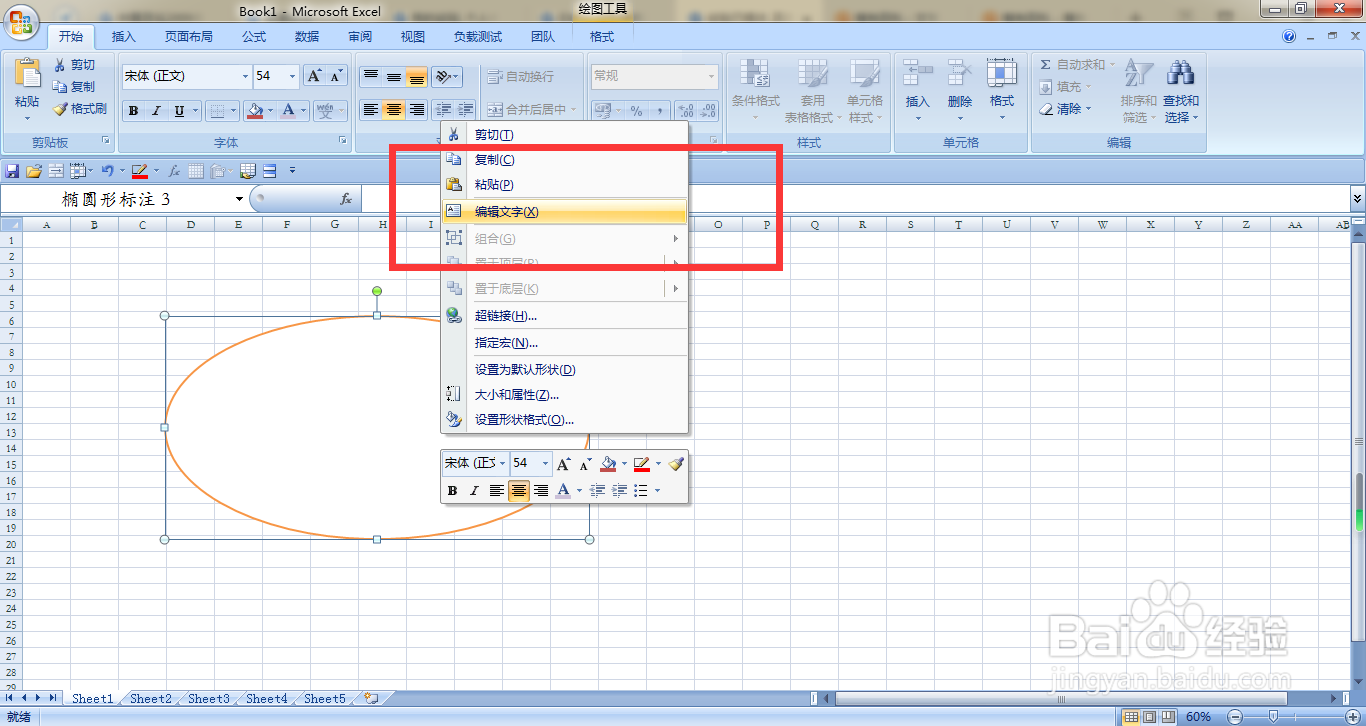Click the Help question mark icon
This screenshot has width=1366, height=726.
pos(1289,36)
